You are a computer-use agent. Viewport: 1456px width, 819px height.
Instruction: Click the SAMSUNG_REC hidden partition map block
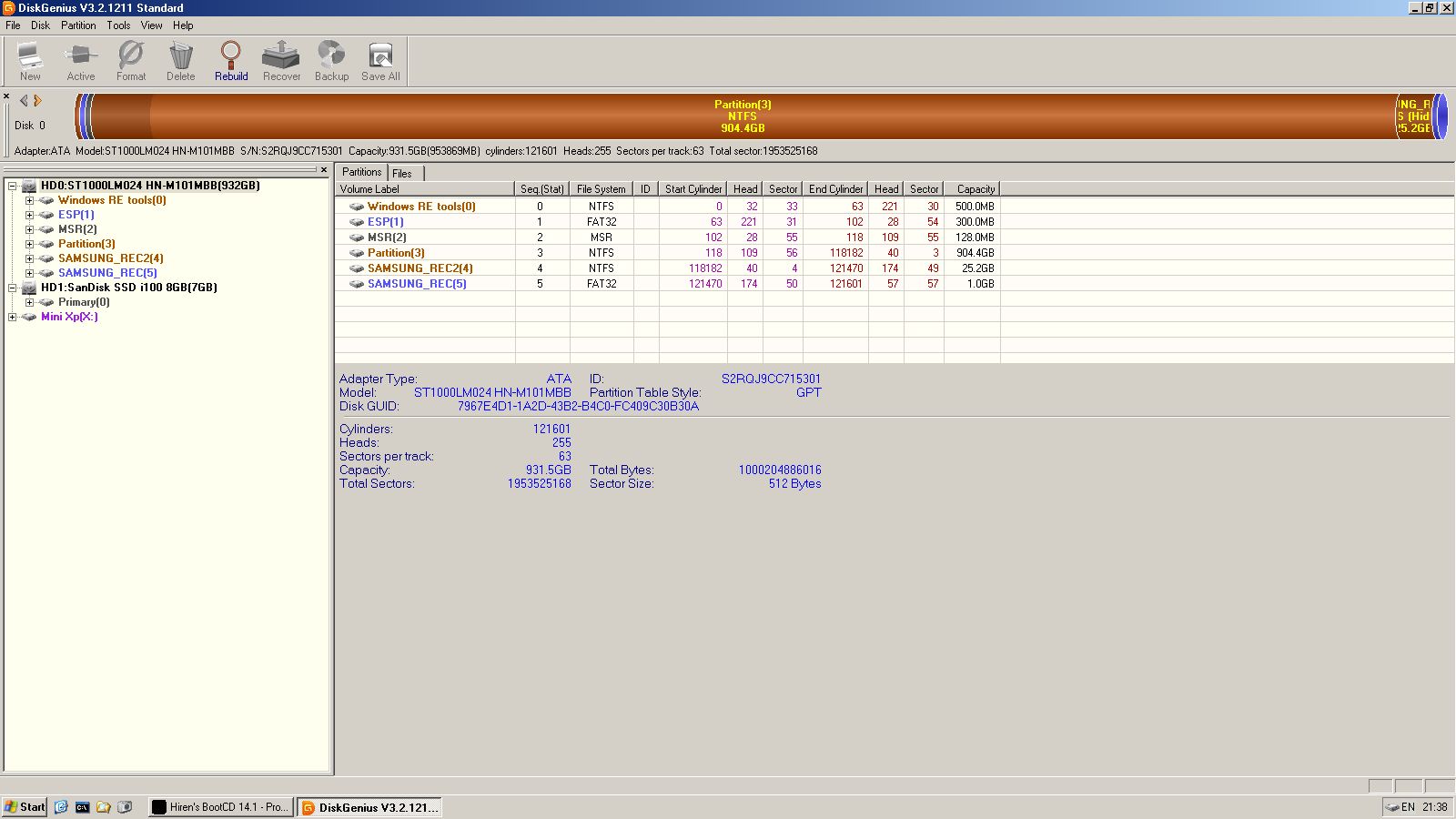tap(1414, 116)
